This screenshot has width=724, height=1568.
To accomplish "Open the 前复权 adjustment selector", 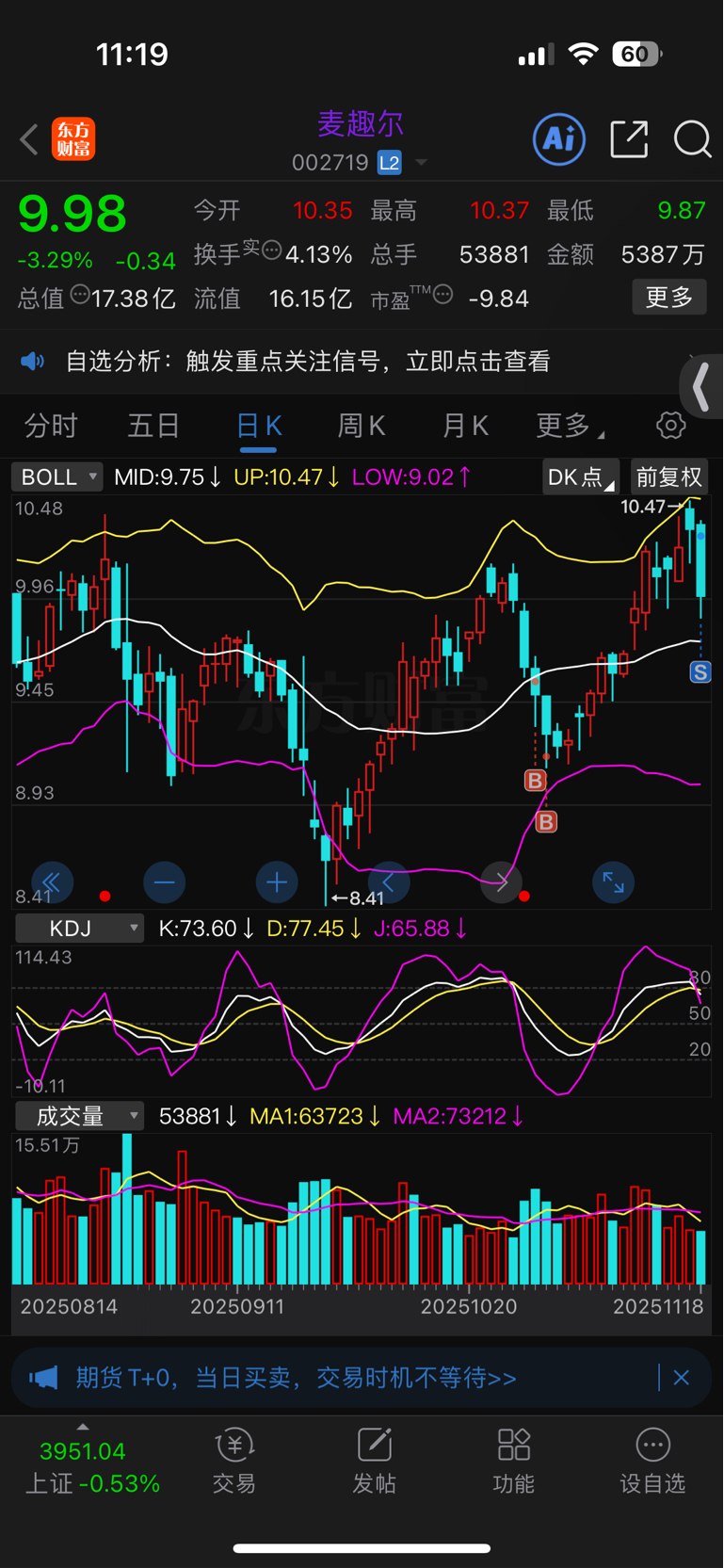I will (x=669, y=477).
